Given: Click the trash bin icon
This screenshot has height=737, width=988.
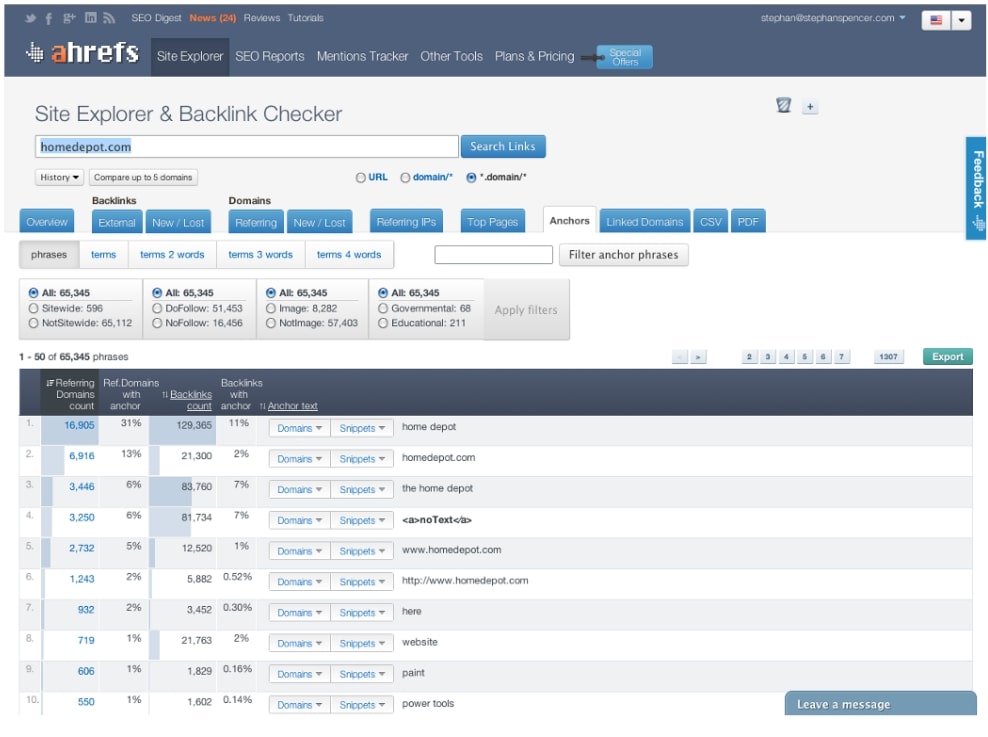Looking at the screenshot, I should tap(783, 105).
